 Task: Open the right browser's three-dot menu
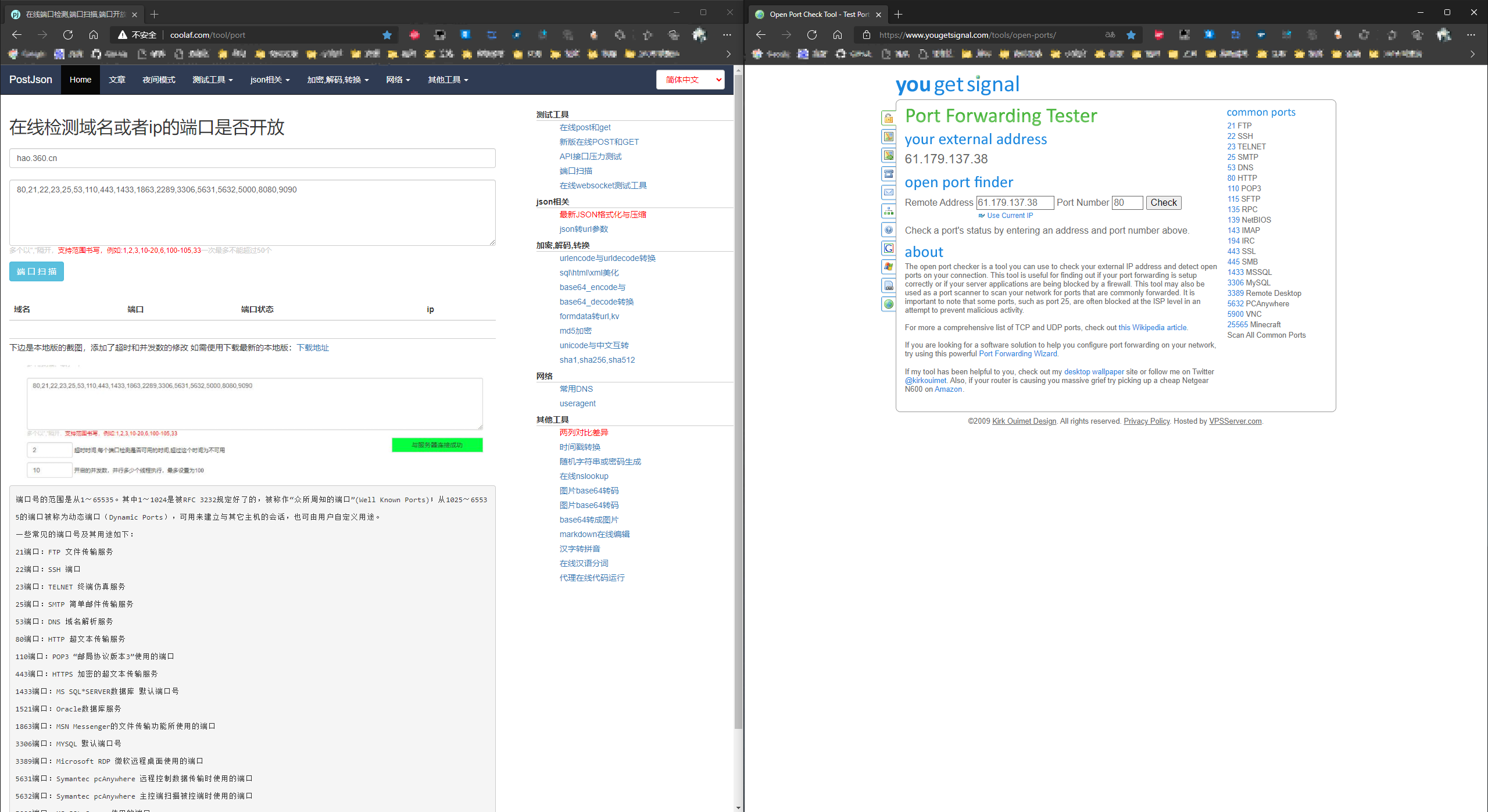(1471, 35)
